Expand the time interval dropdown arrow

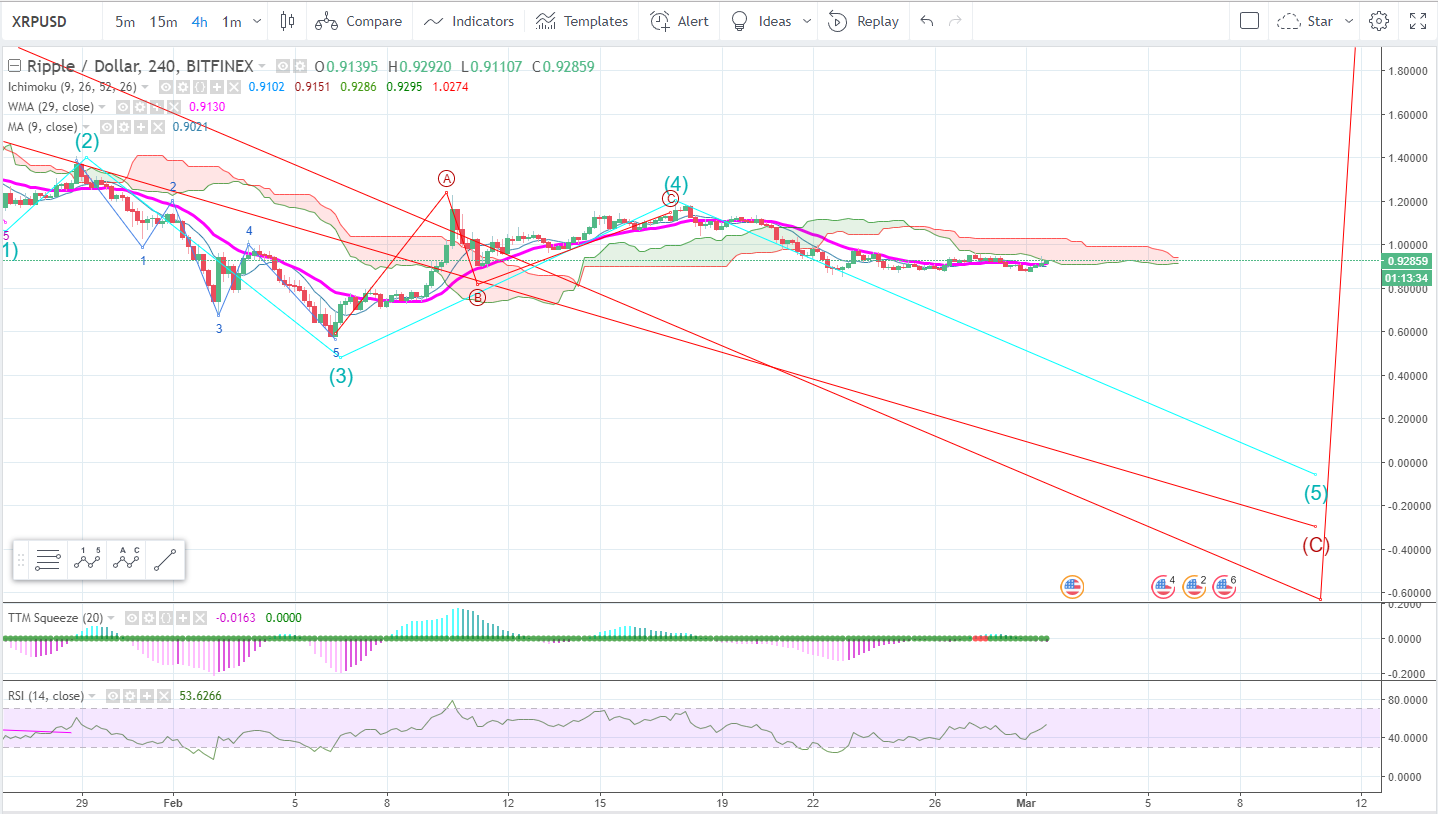[x=258, y=21]
